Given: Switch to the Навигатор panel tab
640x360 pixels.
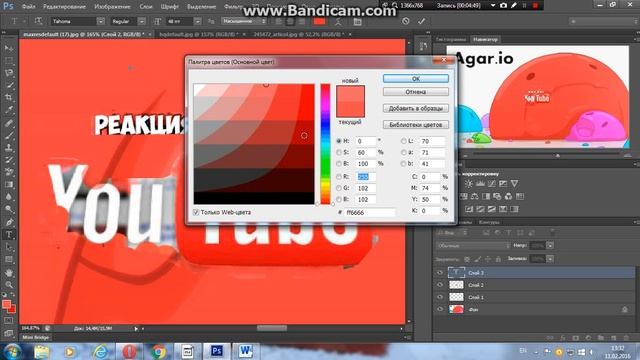Looking at the screenshot, I should coord(485,40).
